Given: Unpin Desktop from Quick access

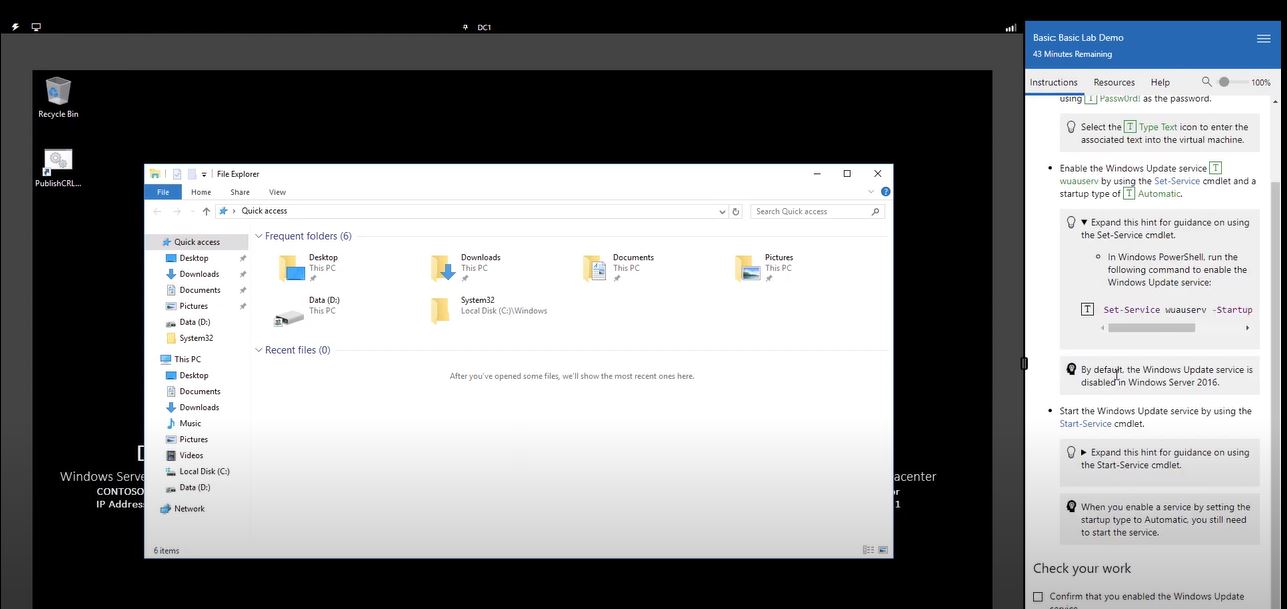Looking at the screenshot, I should point(243,257).
